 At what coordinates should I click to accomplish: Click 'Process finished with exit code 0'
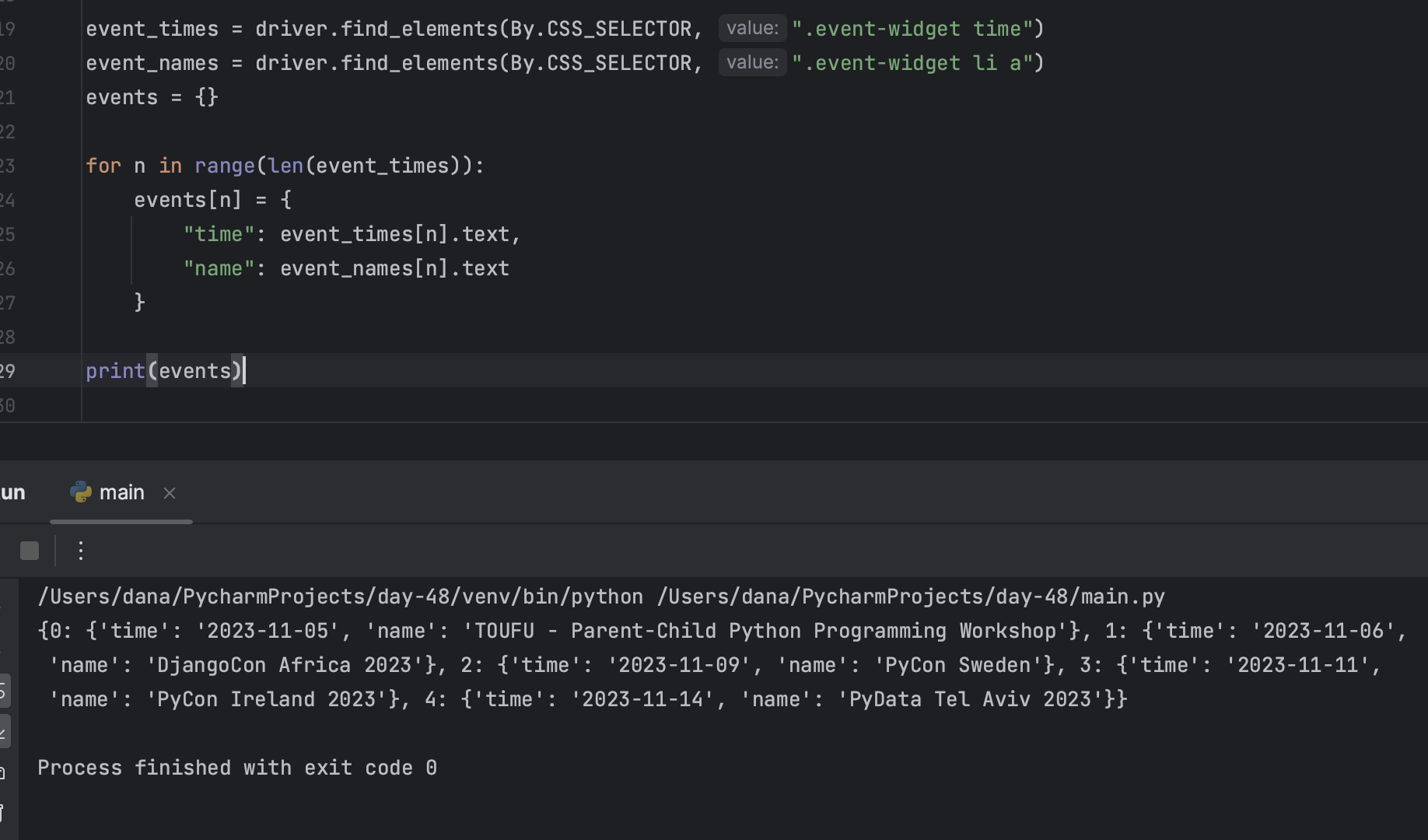coord(237,768)
